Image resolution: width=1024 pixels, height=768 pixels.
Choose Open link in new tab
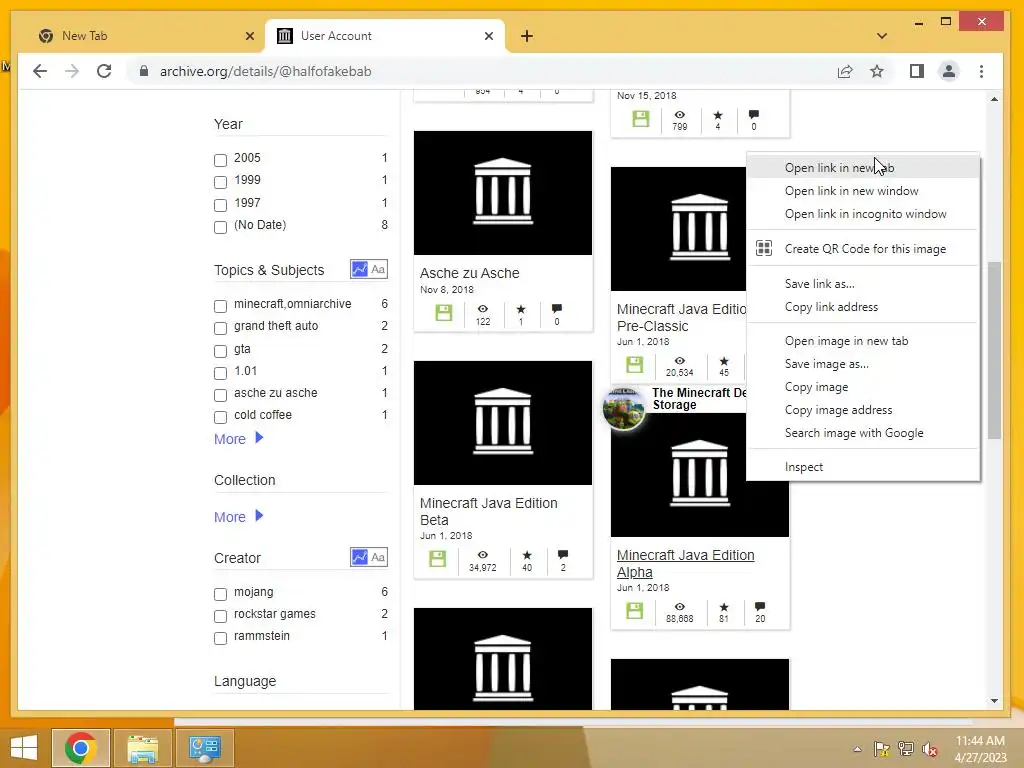click(863, 168)
